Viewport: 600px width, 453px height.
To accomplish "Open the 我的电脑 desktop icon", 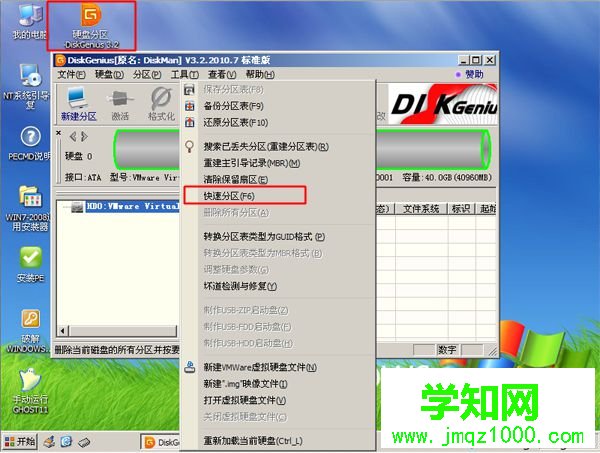I will pyautogui.click(x=29, y=22).
